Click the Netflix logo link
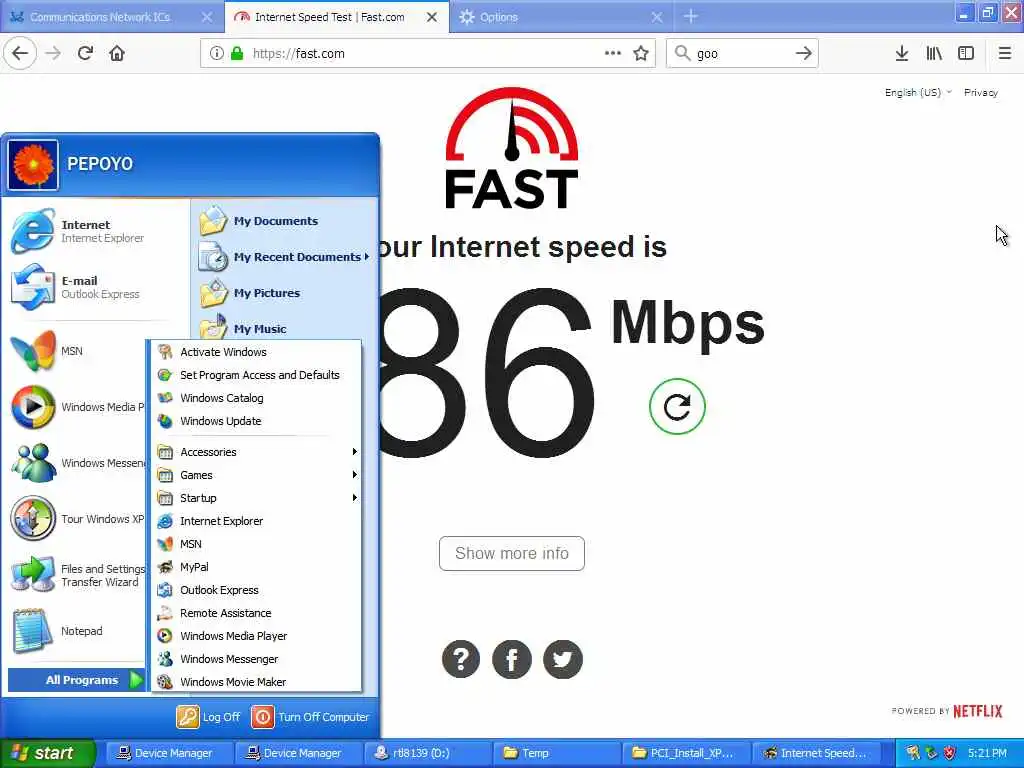This screenshot has height=768, width=1024. [x=977, y=711]
